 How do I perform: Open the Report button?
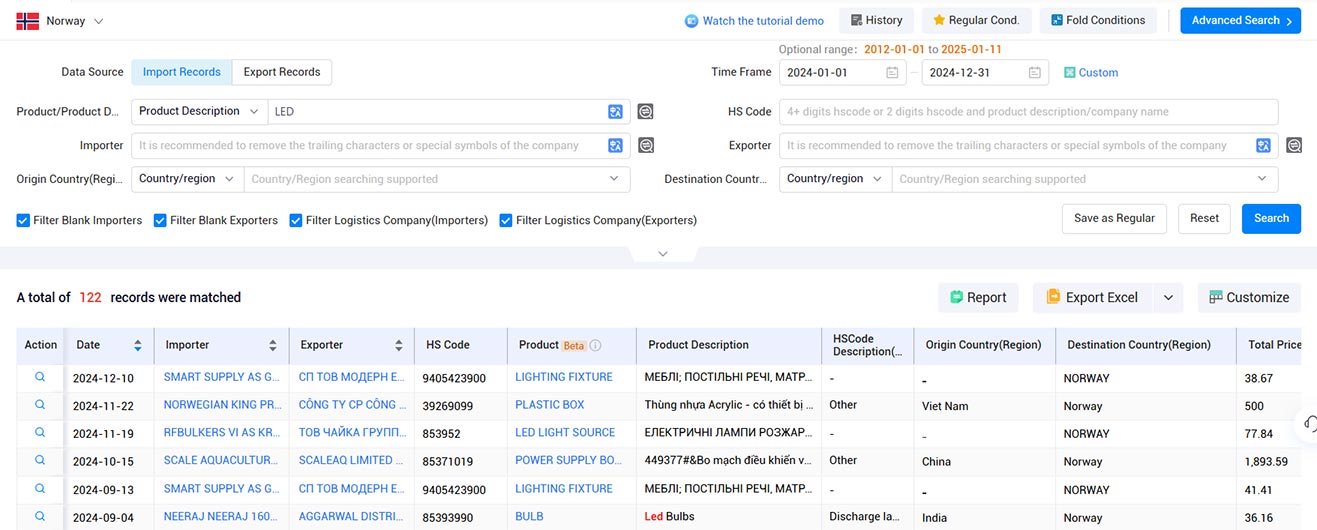pyautogui.click(x=978, y=297)
